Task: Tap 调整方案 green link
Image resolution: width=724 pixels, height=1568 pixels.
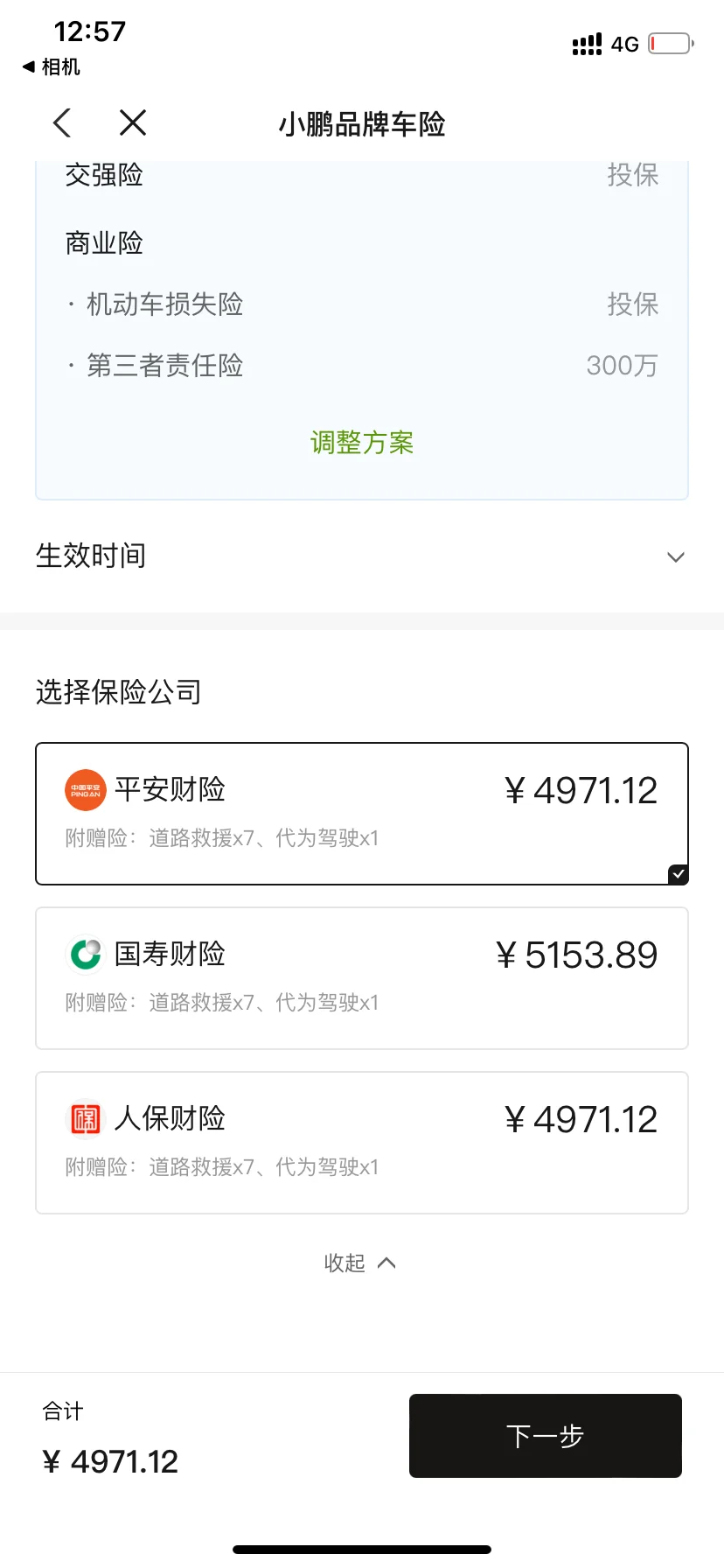Action: pyautogui.click(x=362, y=443)
